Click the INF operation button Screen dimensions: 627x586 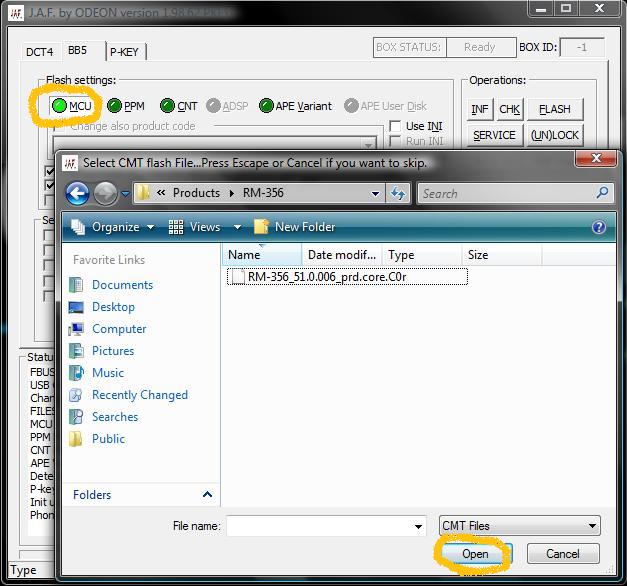pos(480,109)
